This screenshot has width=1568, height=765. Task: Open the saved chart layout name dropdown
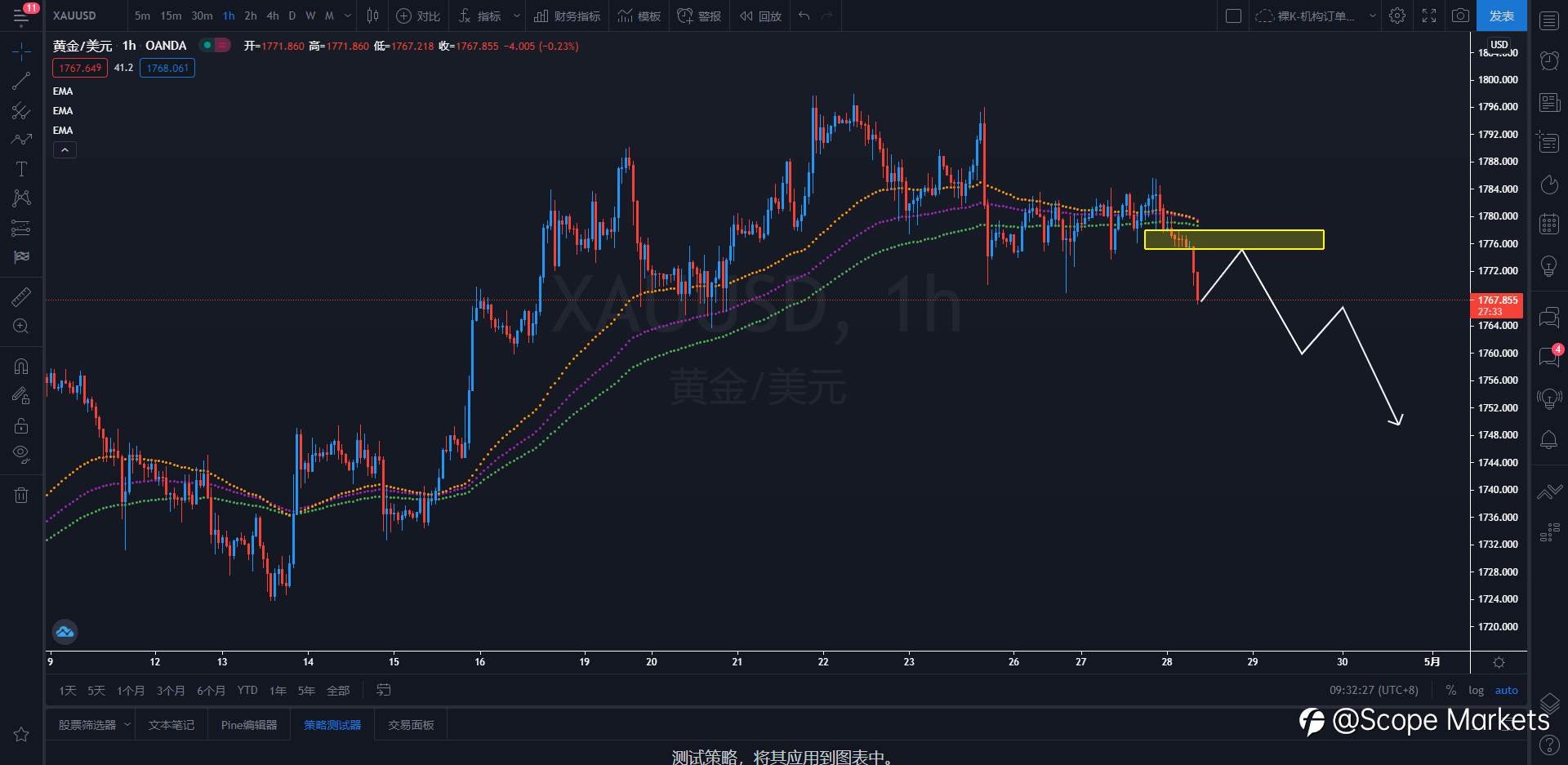(1316, 16)
